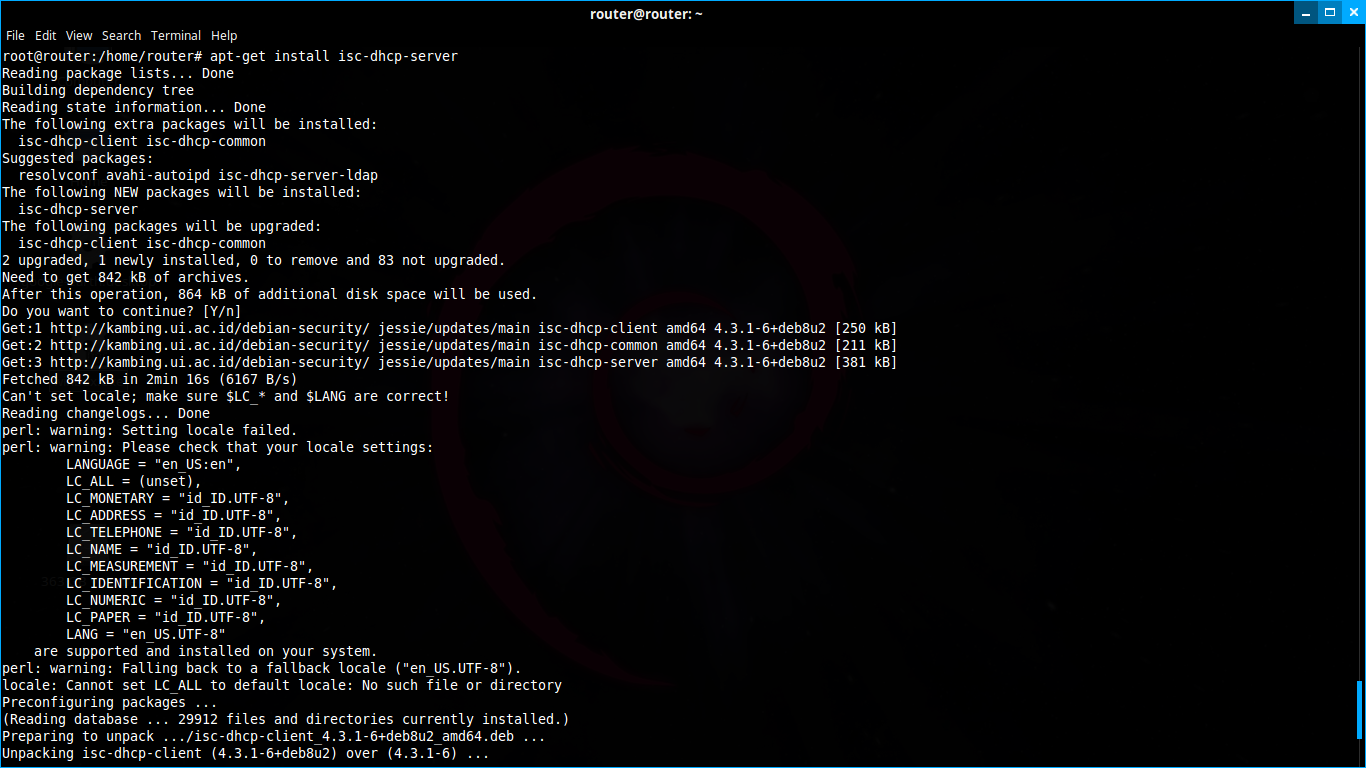Viewport: 1366px width, 768px height.
Task: Click the maximize window icon
Action: (x=1330, y=13)
